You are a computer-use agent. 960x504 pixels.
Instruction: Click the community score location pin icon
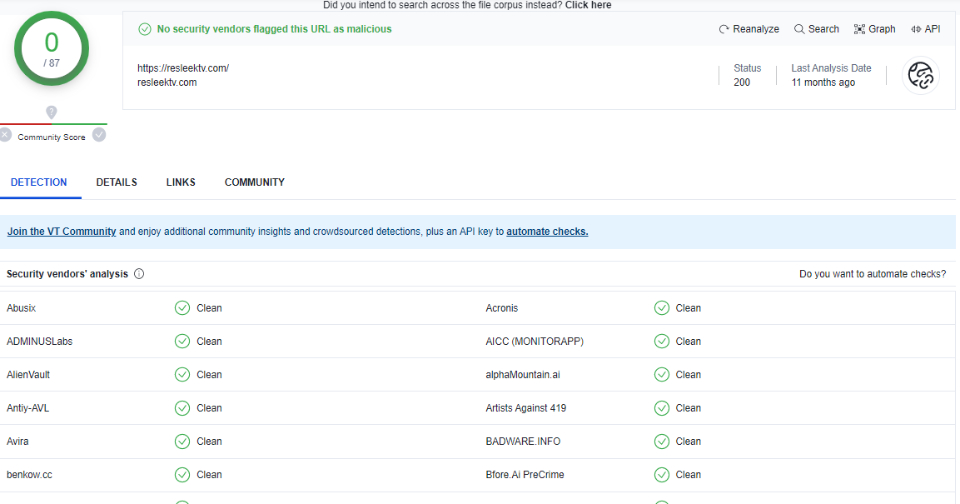pyautogui.click(x=51, y=112)
